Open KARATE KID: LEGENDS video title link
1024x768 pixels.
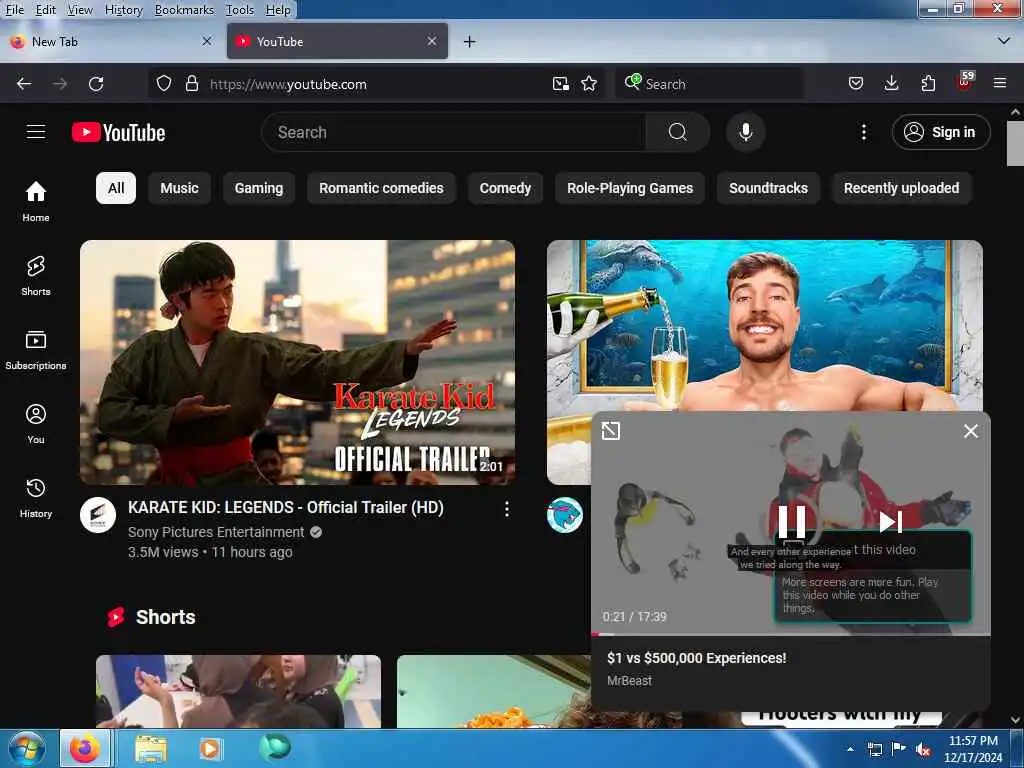285,507
